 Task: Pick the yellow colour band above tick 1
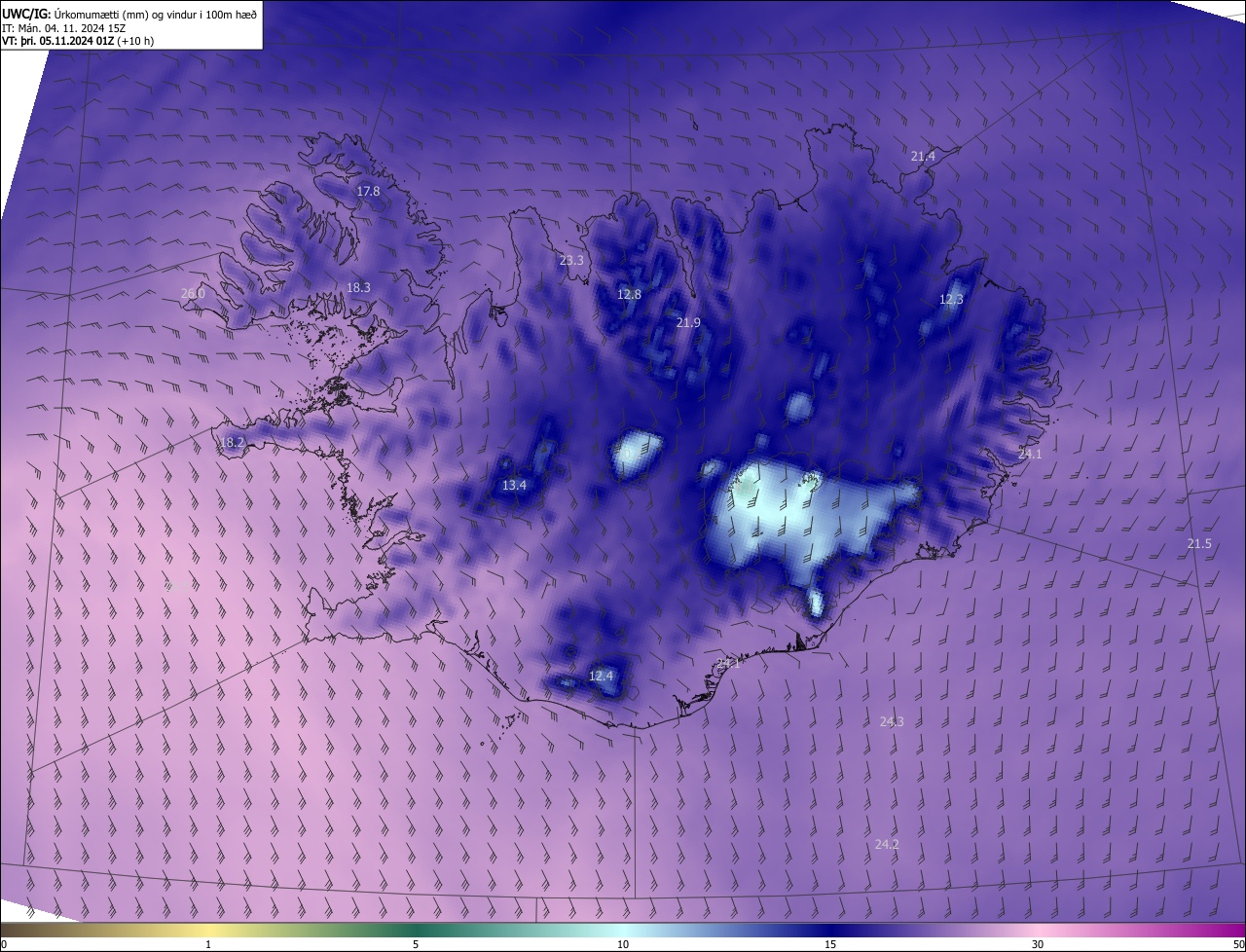[208, 931]
